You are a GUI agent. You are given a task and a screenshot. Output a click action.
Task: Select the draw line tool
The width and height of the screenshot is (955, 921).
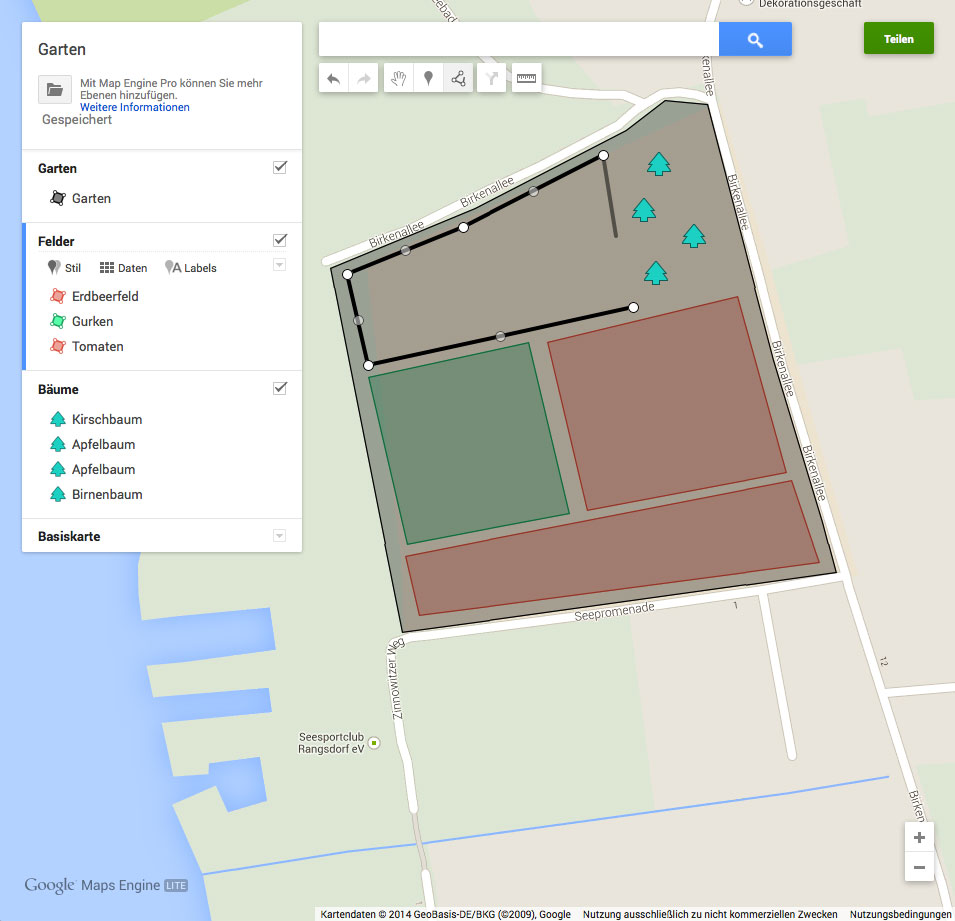coord(458,79)
